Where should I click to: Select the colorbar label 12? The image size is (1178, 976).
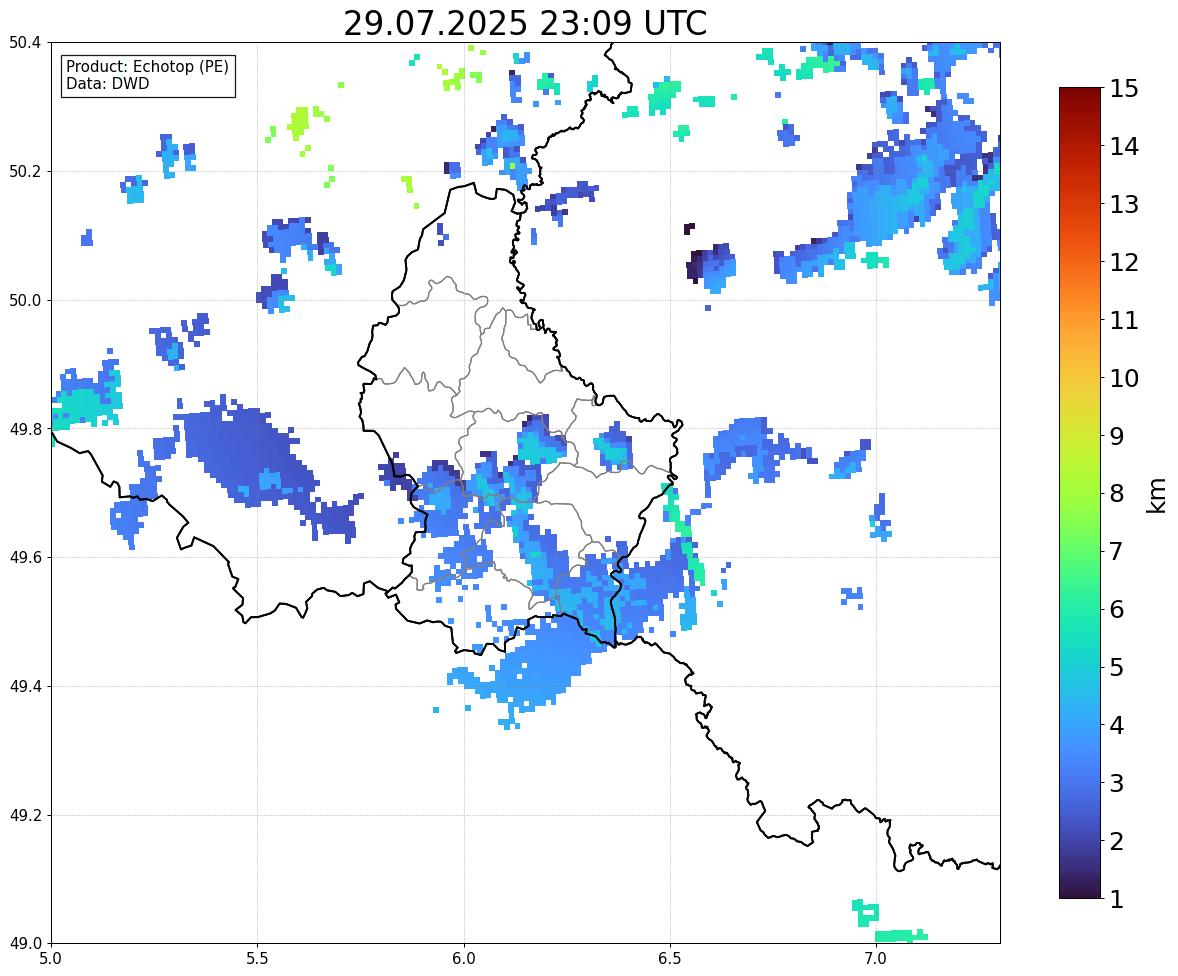pyautogui.click(x=1124, y=262)
